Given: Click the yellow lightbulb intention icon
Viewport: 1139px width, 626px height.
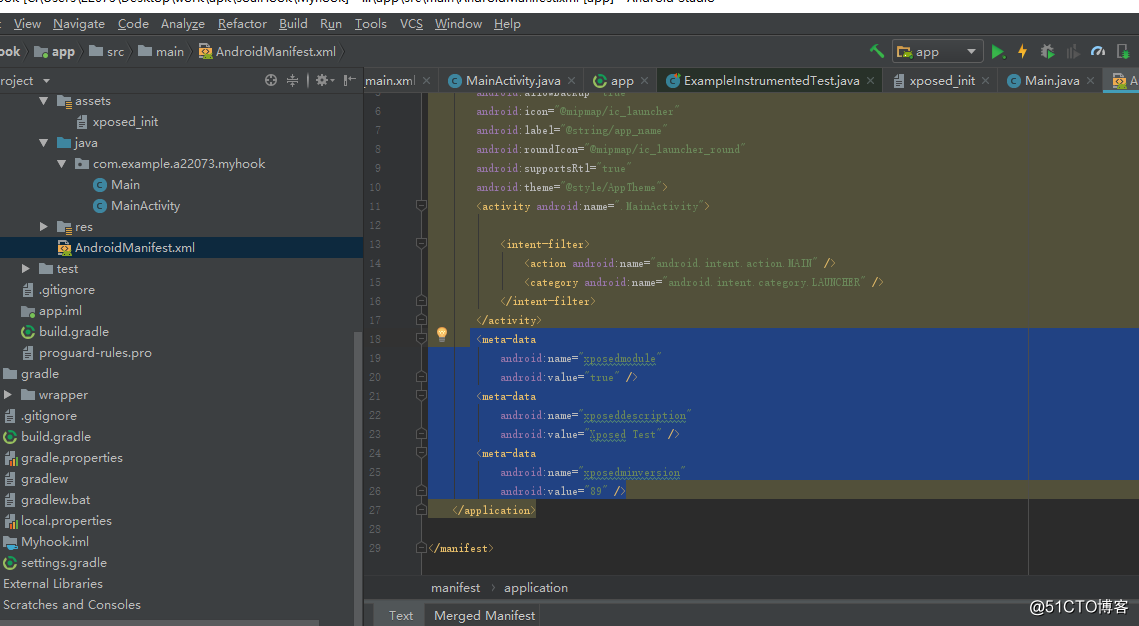Looking at the screenshot, I should coord(442,334).
